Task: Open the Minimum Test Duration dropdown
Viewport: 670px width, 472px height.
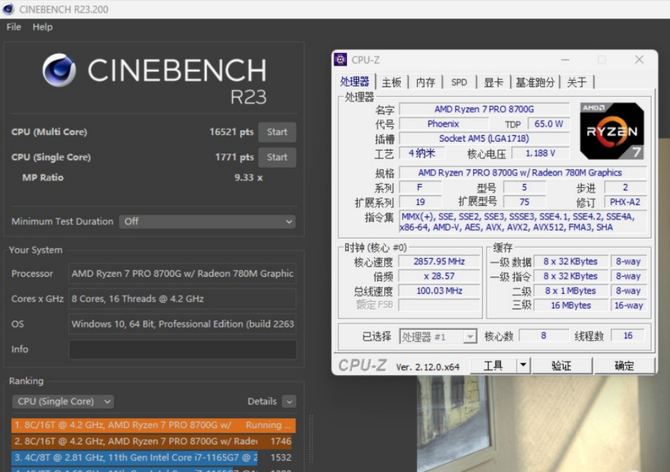Action: tap(208, 221)
